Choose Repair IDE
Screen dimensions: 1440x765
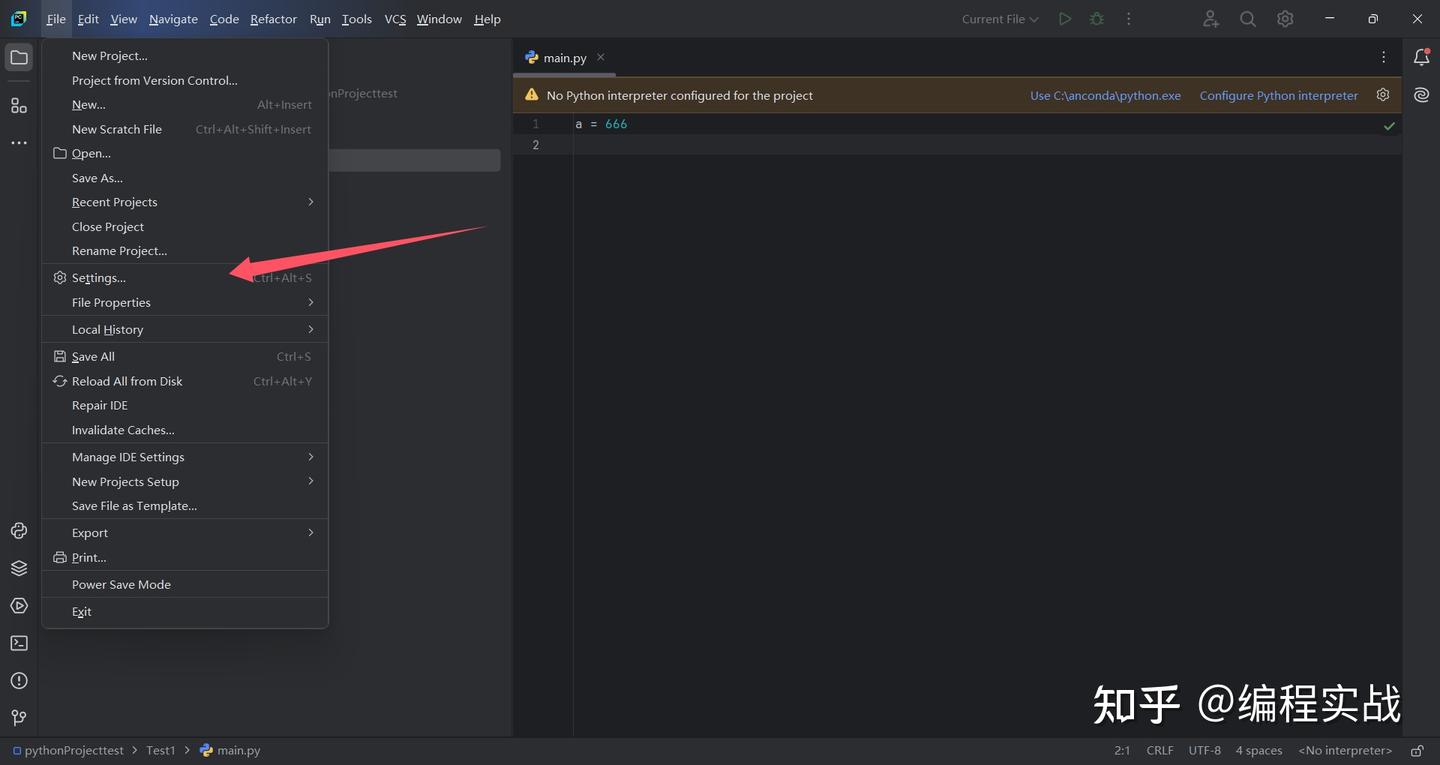tap(185, 405)
